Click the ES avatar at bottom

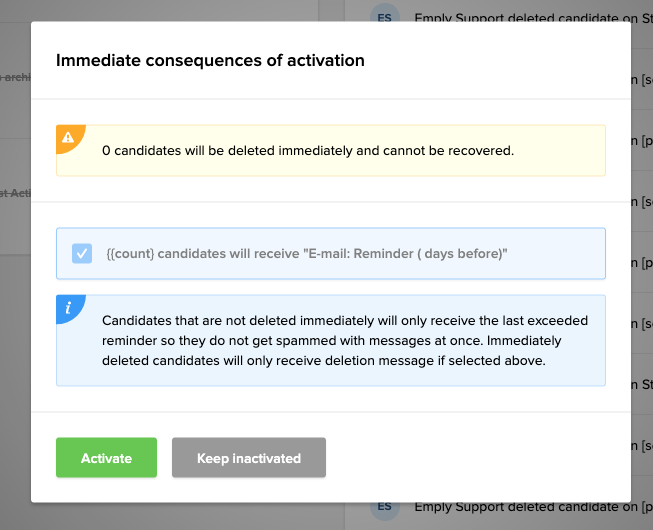point(383,507)
